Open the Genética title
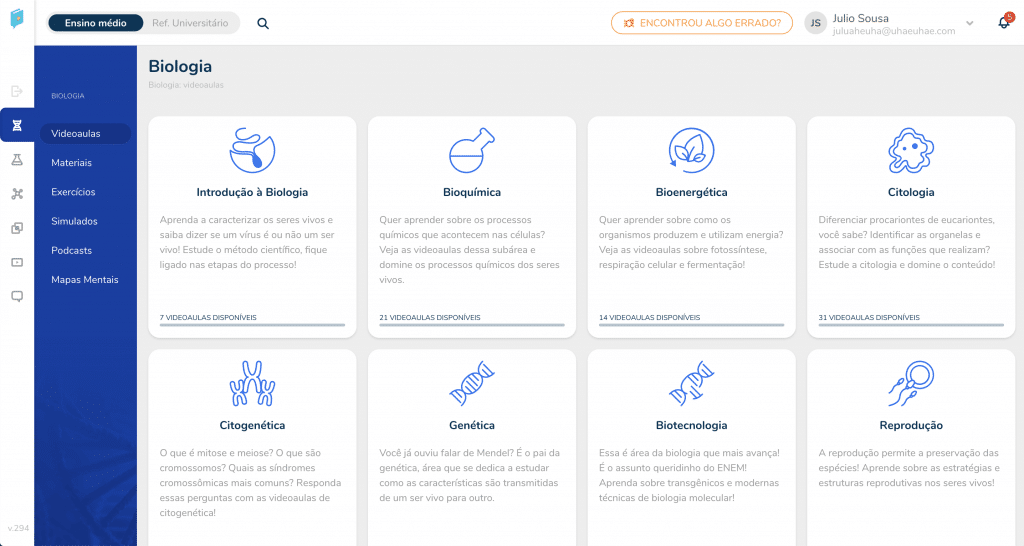The image size is (1024, 546). 472,425
